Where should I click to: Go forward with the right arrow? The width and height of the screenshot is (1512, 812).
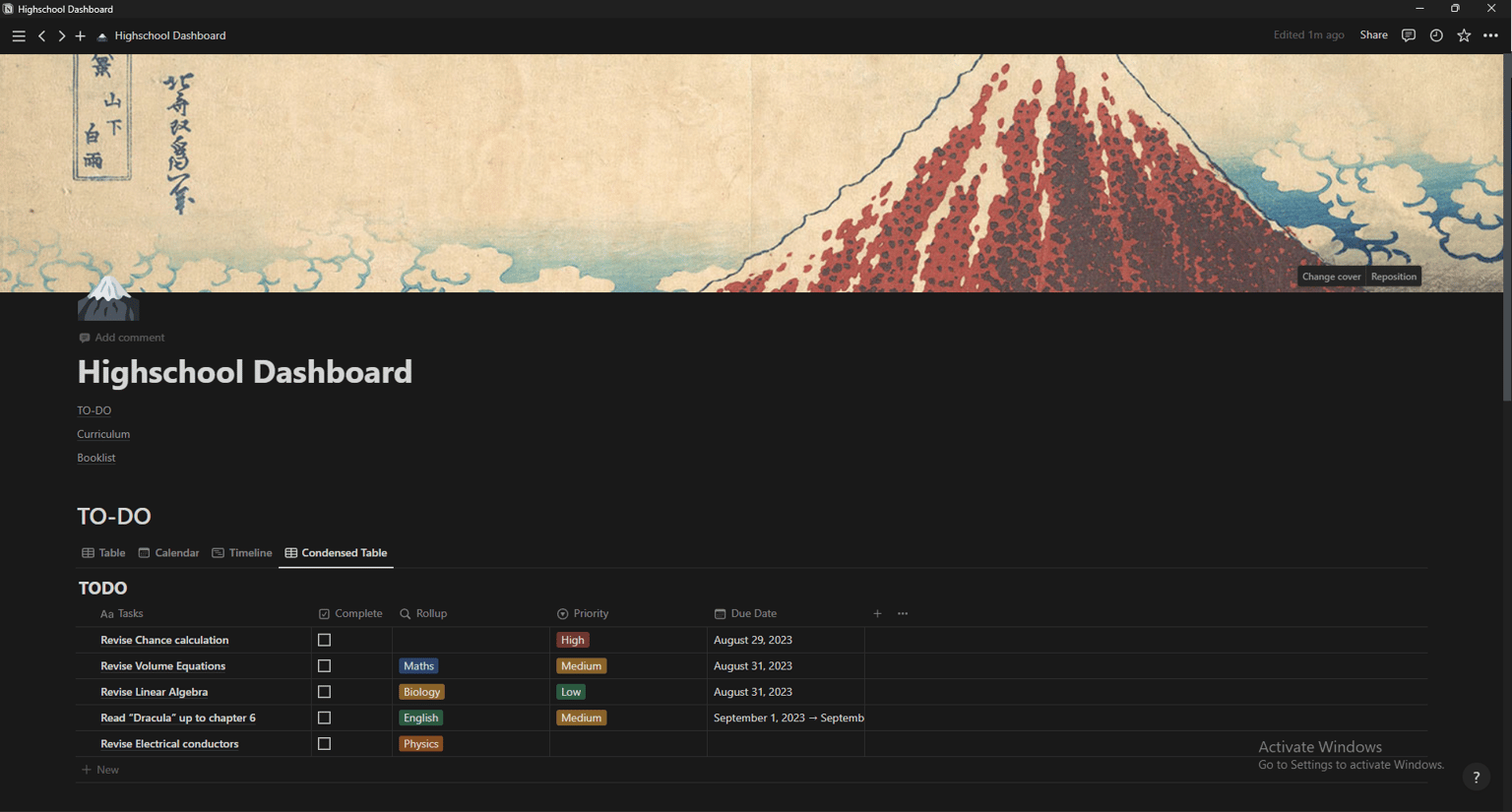[x=61, y=35]
